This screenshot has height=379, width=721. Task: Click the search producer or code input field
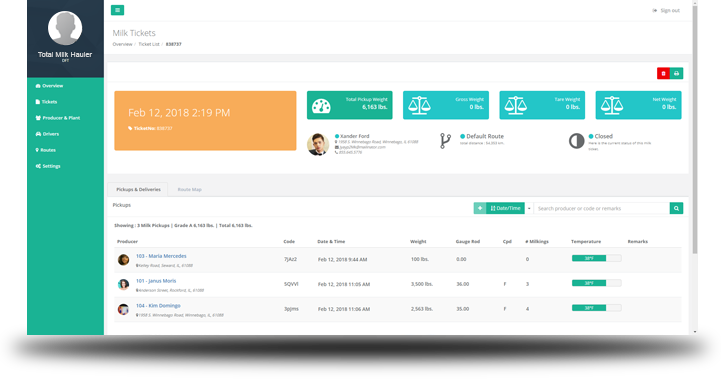[601, 208]
